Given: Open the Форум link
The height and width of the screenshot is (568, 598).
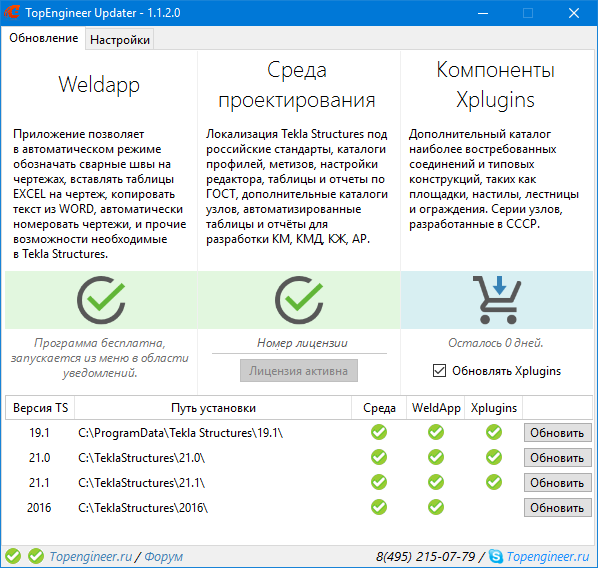Looking at the screenshot, I should [164, 557].
